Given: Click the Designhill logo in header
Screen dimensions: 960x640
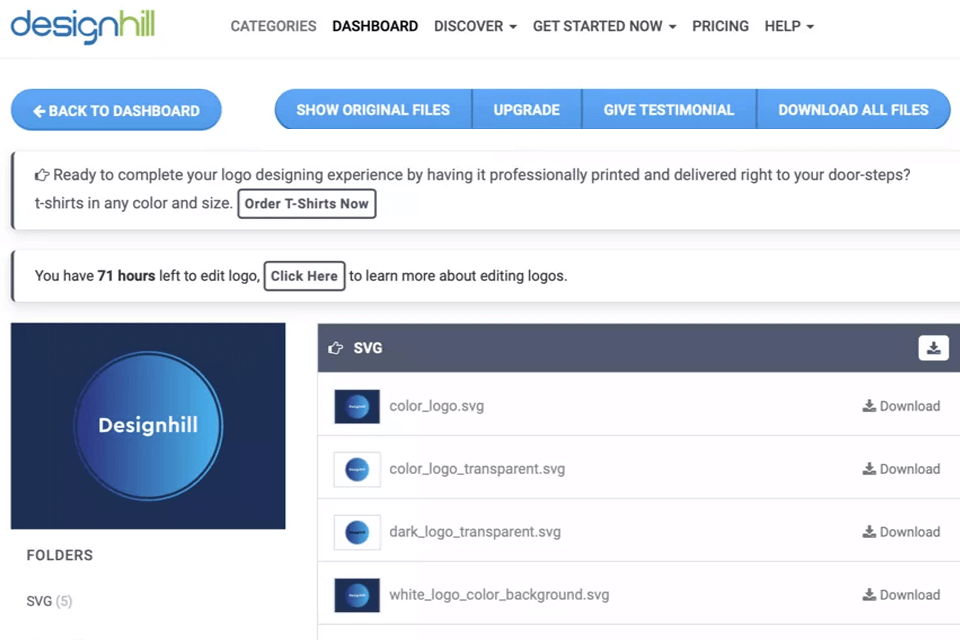Looking at the screenshot, I should pos(83,27).
